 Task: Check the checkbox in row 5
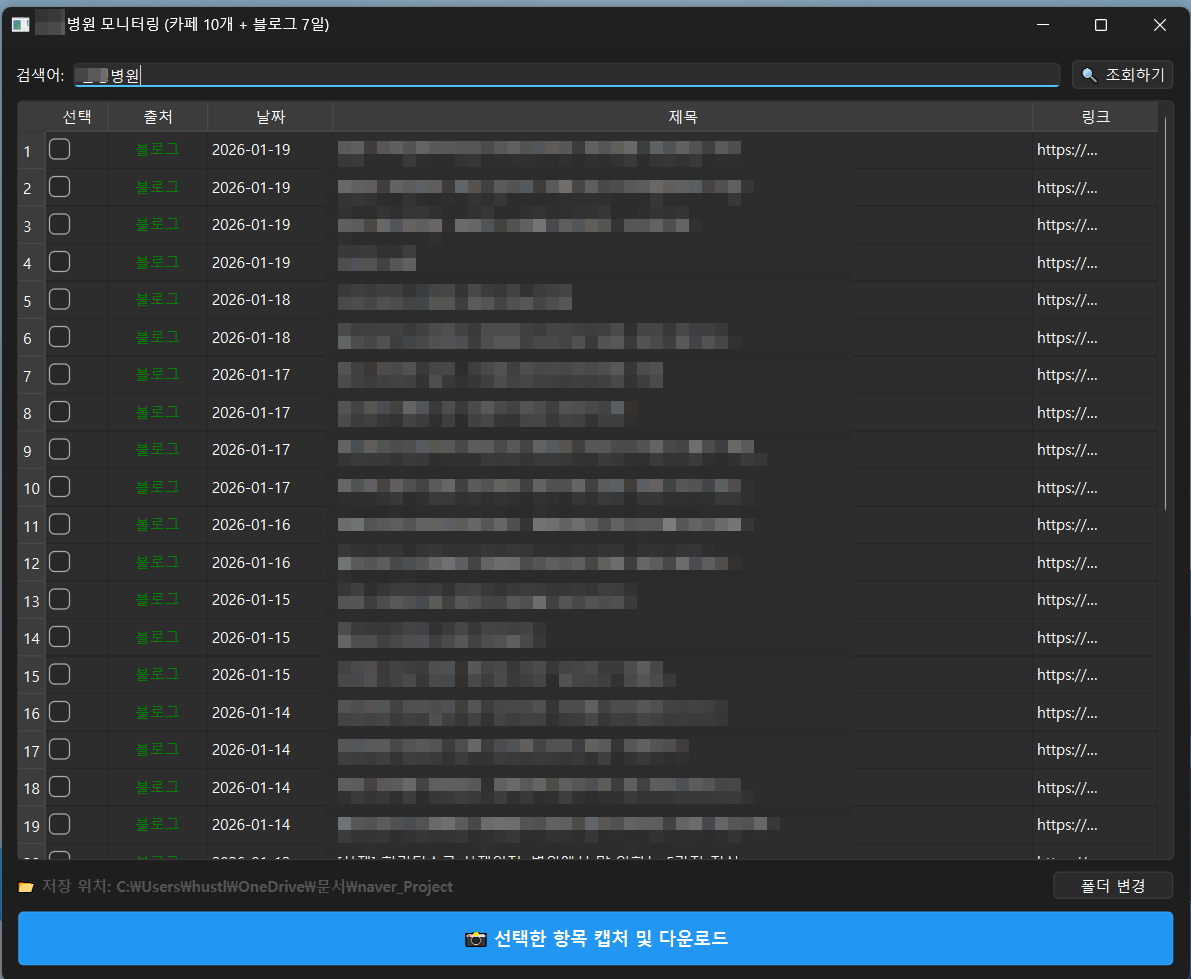click(x=59, y=299)
